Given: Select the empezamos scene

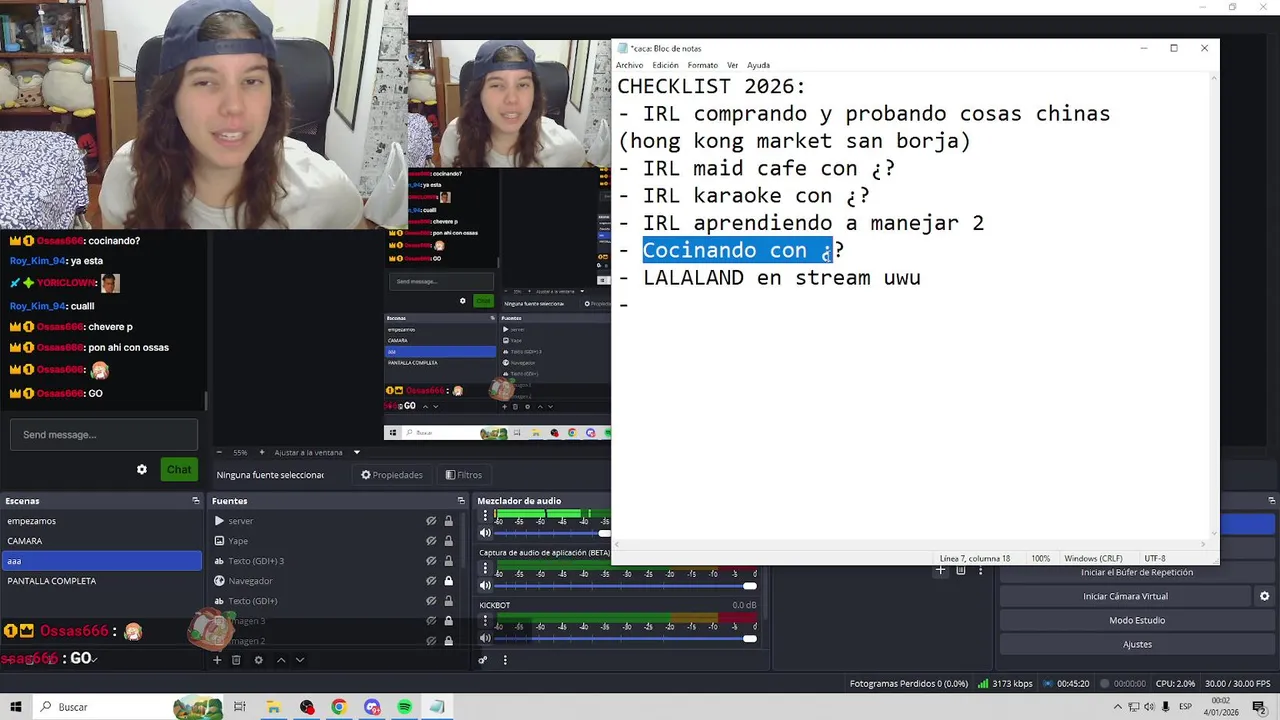Looking at the screenshot, I should tap(101, 521).
